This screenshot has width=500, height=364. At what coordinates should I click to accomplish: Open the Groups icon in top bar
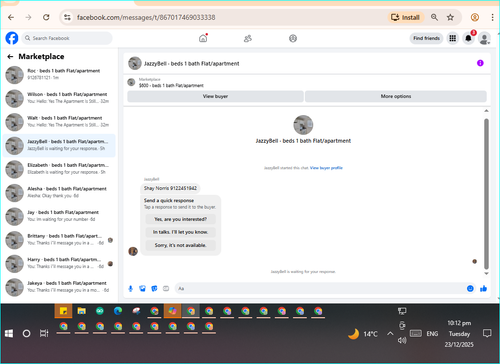point(293,38)
